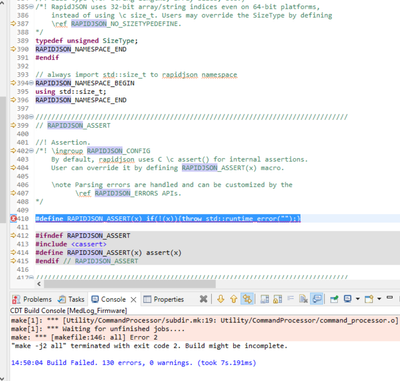Click the horizontal scrollbar left arrow
This screenshot has width=400, height=381.
(x=39, y=284)
